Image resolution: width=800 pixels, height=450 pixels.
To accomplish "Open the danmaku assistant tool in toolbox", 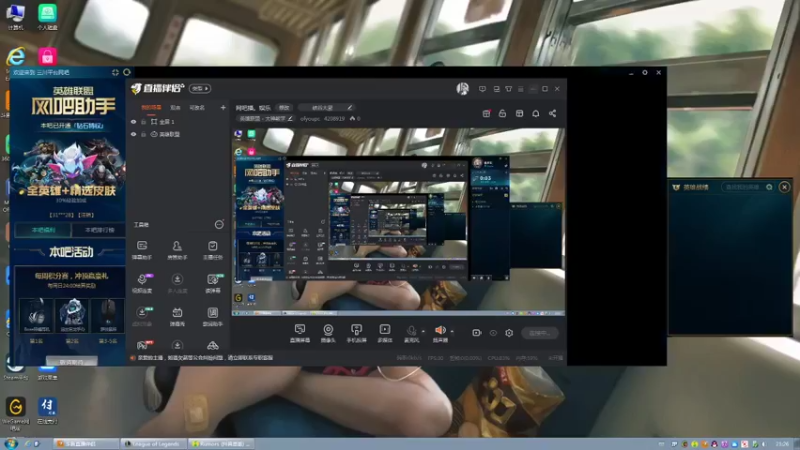I will tap(142, 250).
